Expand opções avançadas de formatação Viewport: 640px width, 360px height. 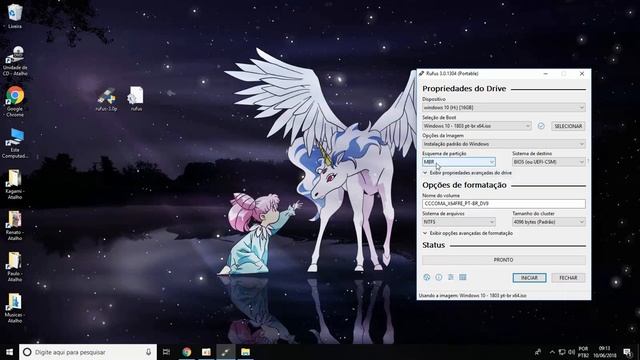tap(468, 233)
